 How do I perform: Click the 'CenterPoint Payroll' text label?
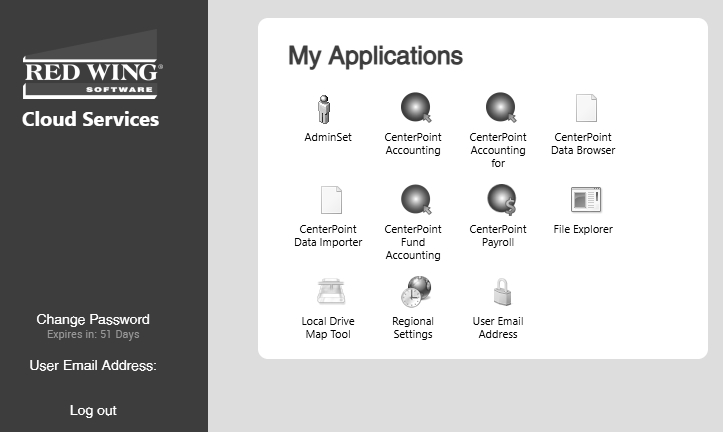point(498,236)
